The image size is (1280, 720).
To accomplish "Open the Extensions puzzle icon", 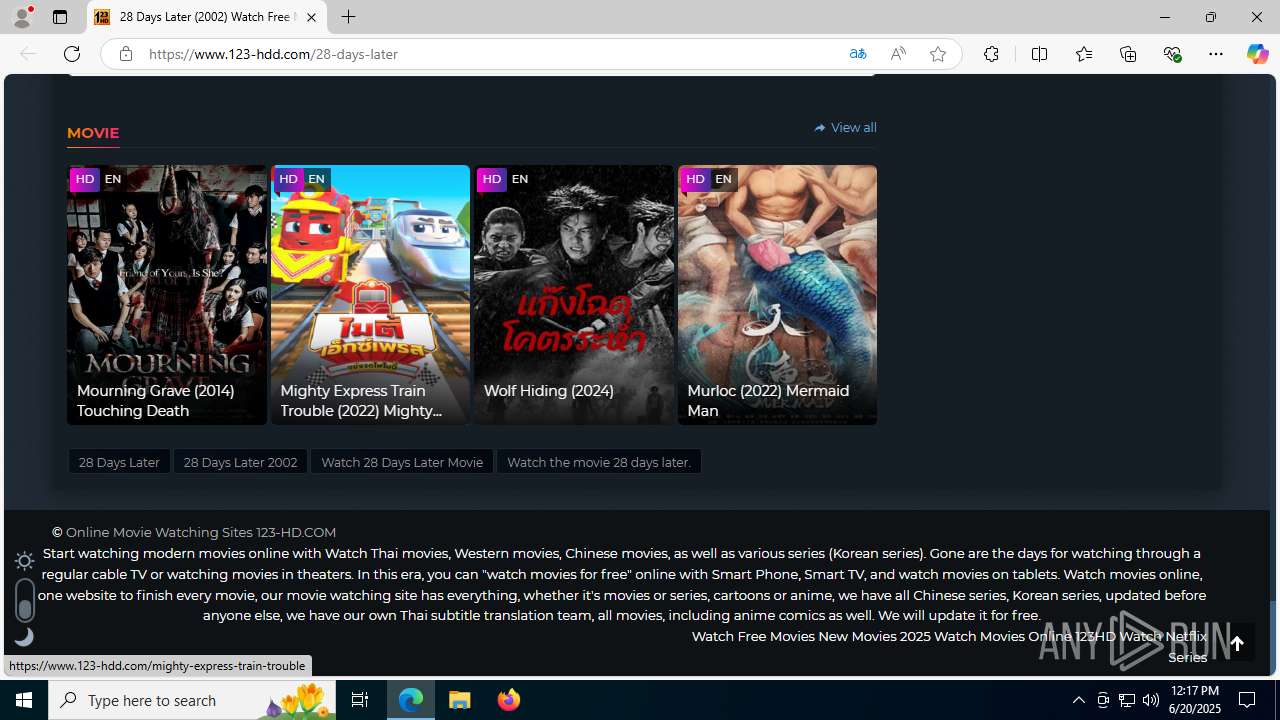I will pos(991,54).
